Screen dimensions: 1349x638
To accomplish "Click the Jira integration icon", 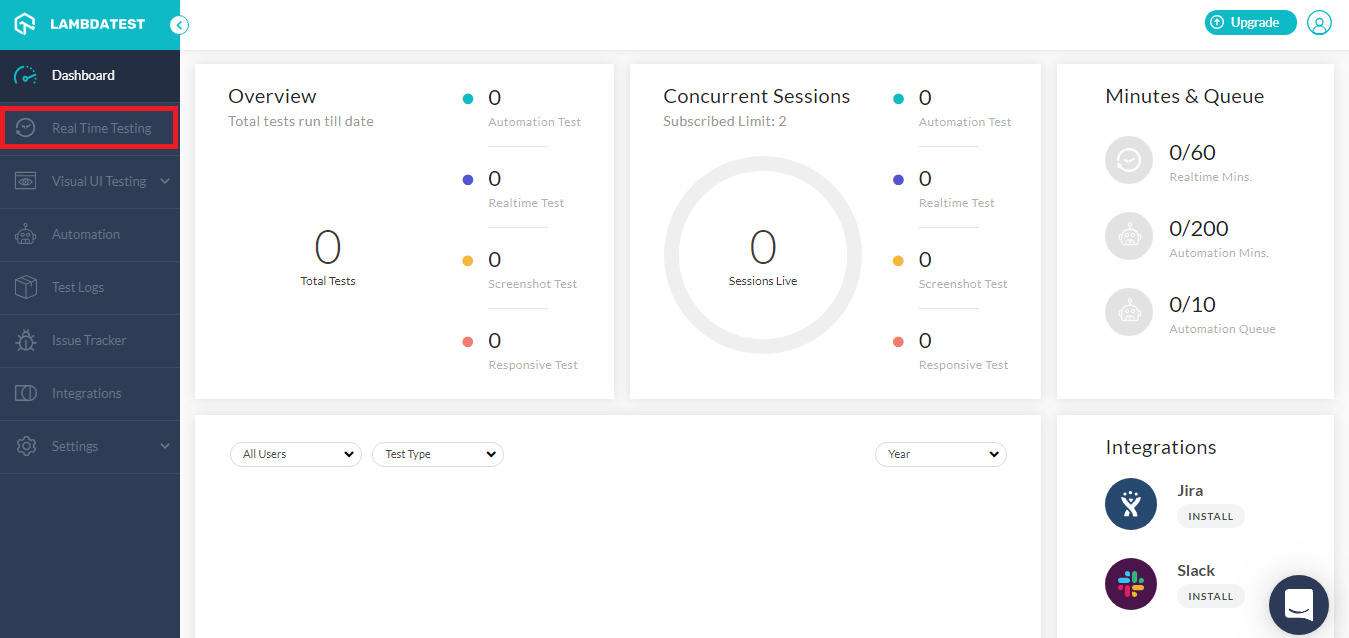I will tap(1130, 503).
